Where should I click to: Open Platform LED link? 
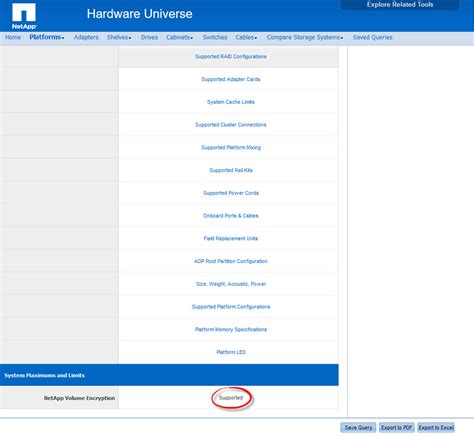tap(231, 352)
